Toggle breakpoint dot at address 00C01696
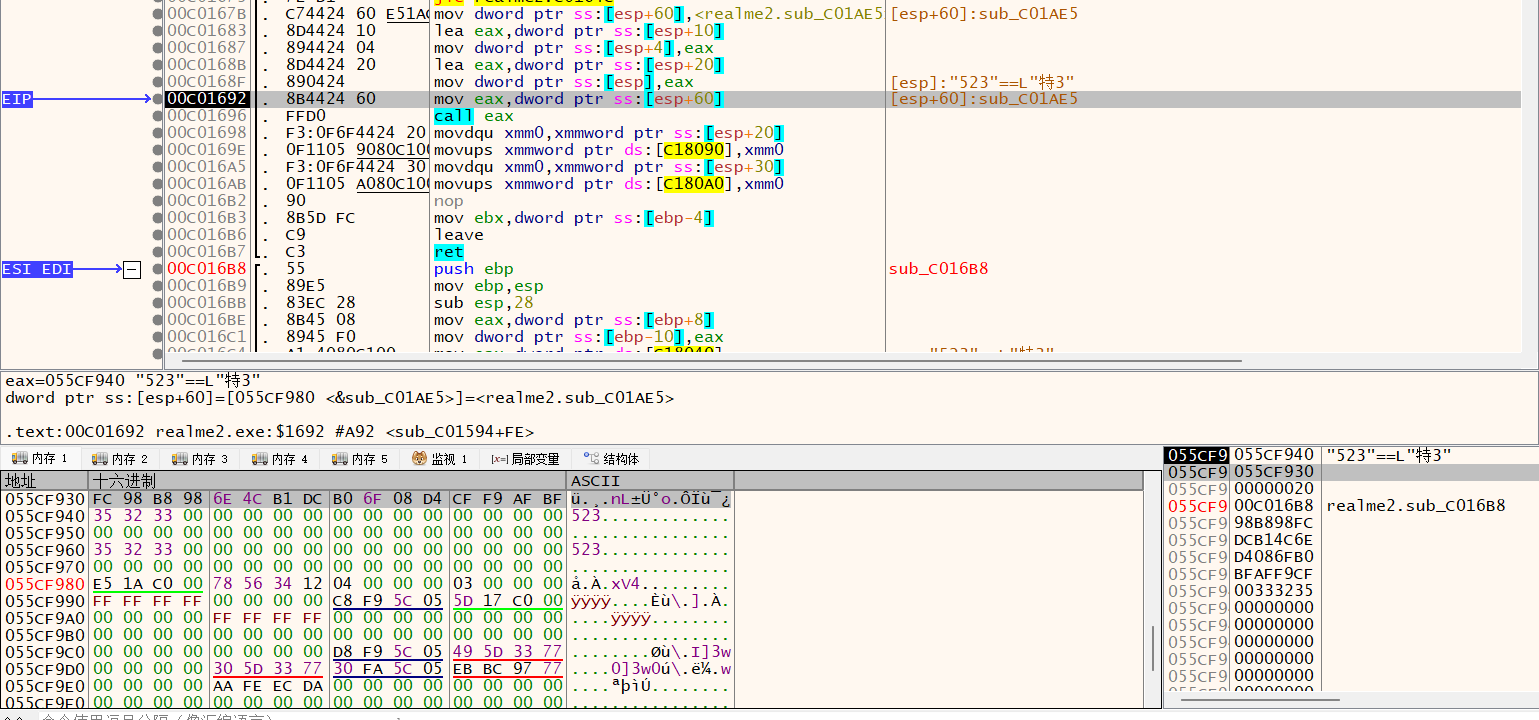 pyautogui.click(x=158, y=116)
